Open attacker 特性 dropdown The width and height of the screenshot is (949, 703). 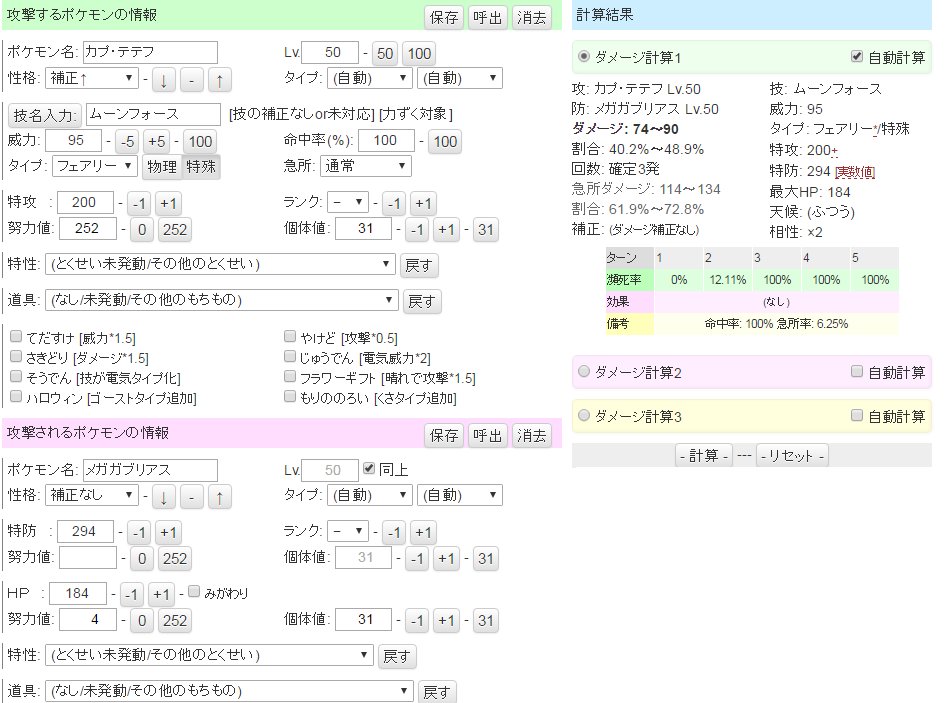220,264
